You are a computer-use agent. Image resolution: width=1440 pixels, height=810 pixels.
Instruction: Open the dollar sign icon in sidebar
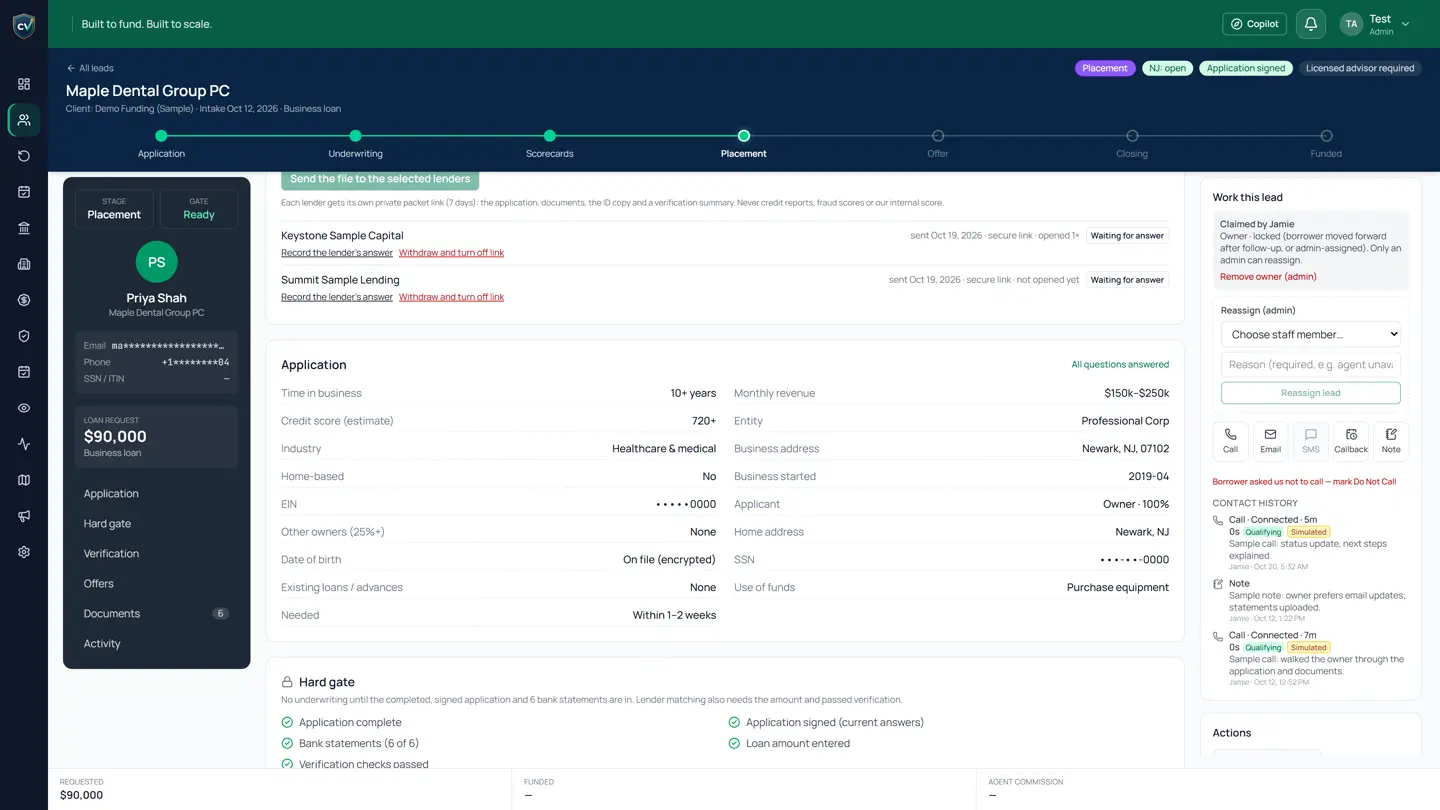pos(24,300)
